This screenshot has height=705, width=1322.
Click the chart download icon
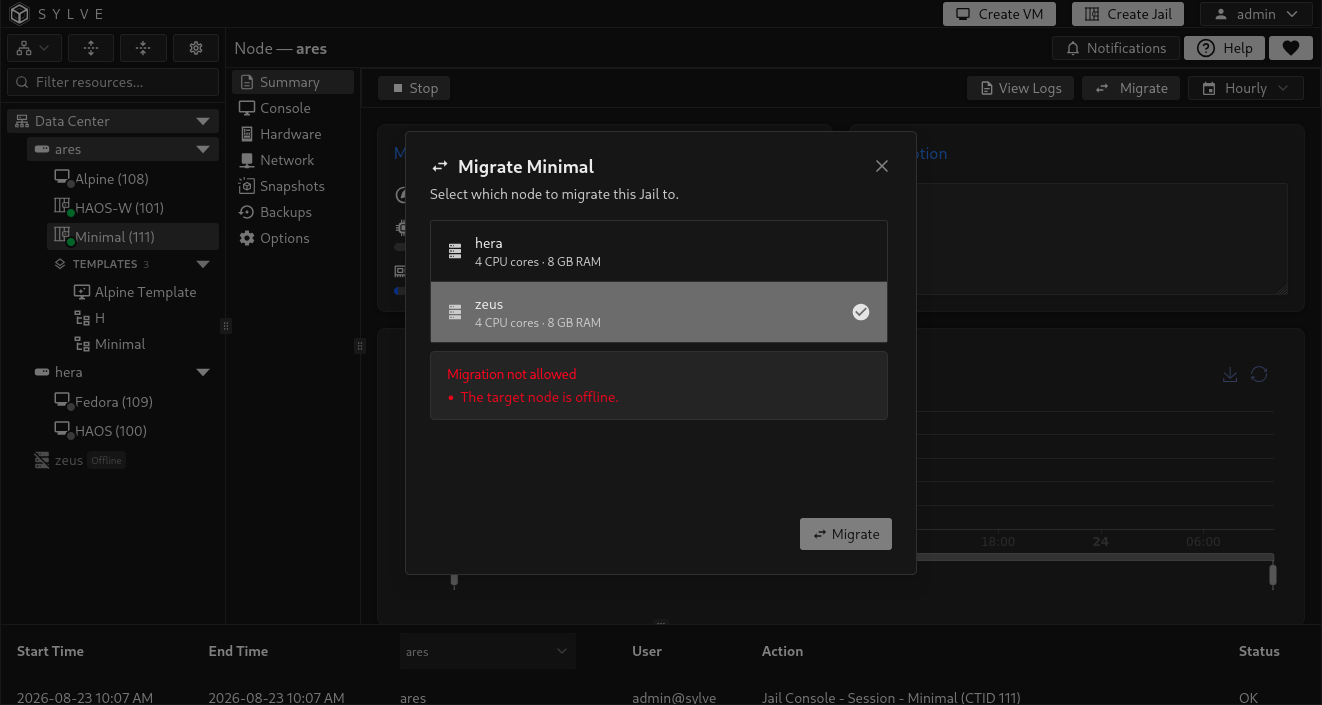pos(1230,374)
